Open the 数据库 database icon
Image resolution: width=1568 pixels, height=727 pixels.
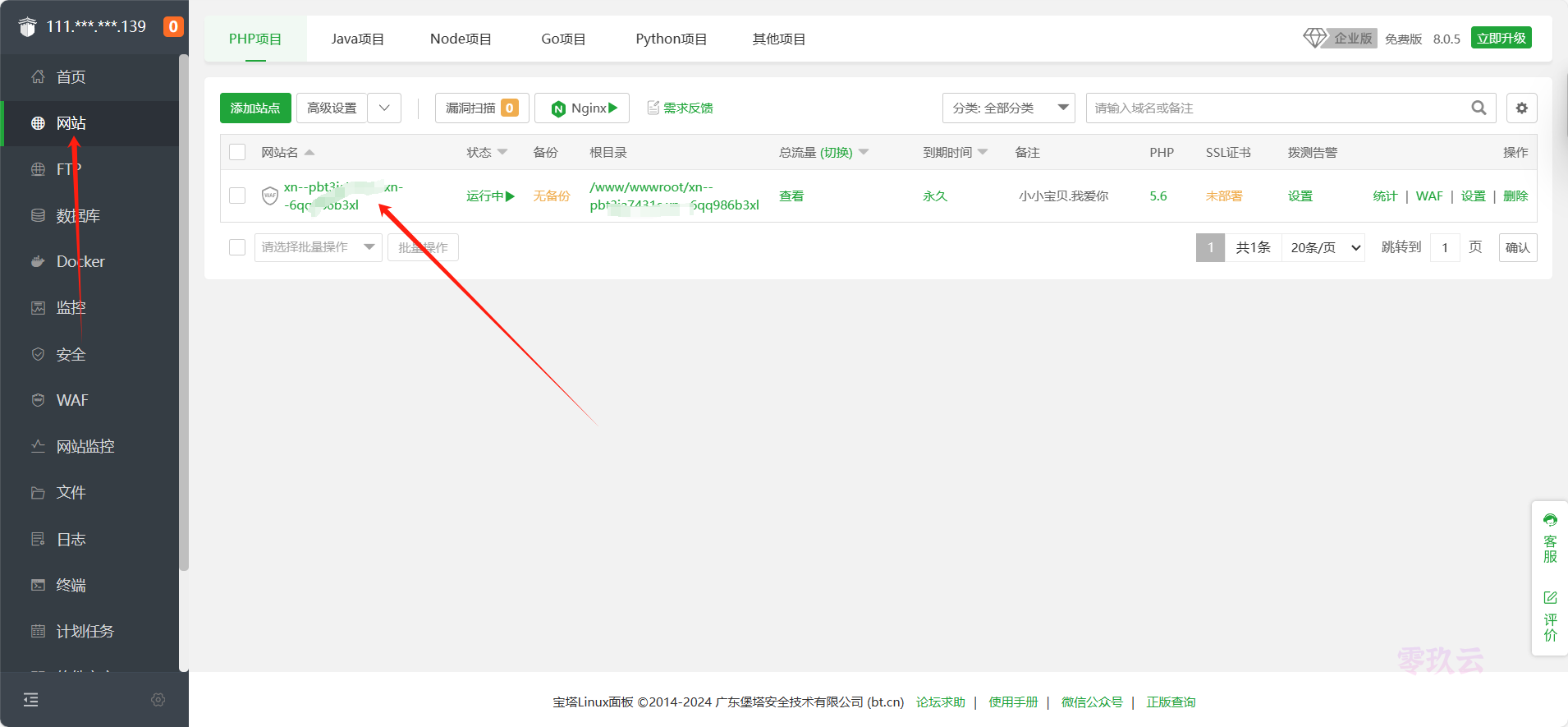click(38, 215)
